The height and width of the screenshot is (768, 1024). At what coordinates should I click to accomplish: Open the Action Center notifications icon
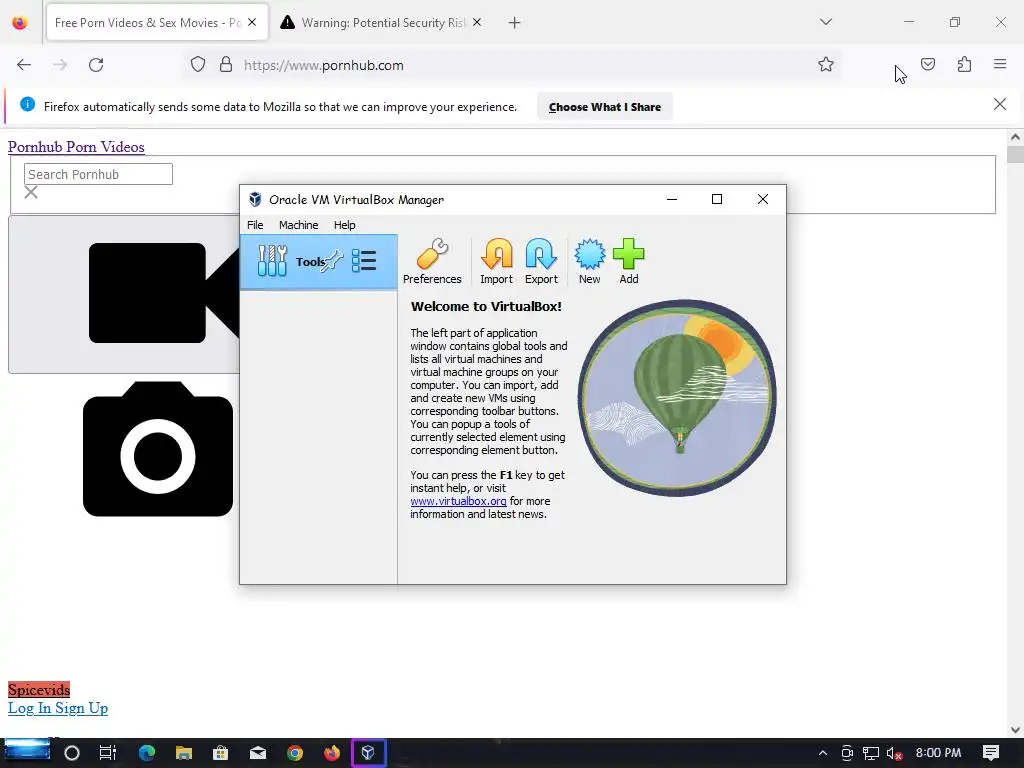tap(991, 753)
